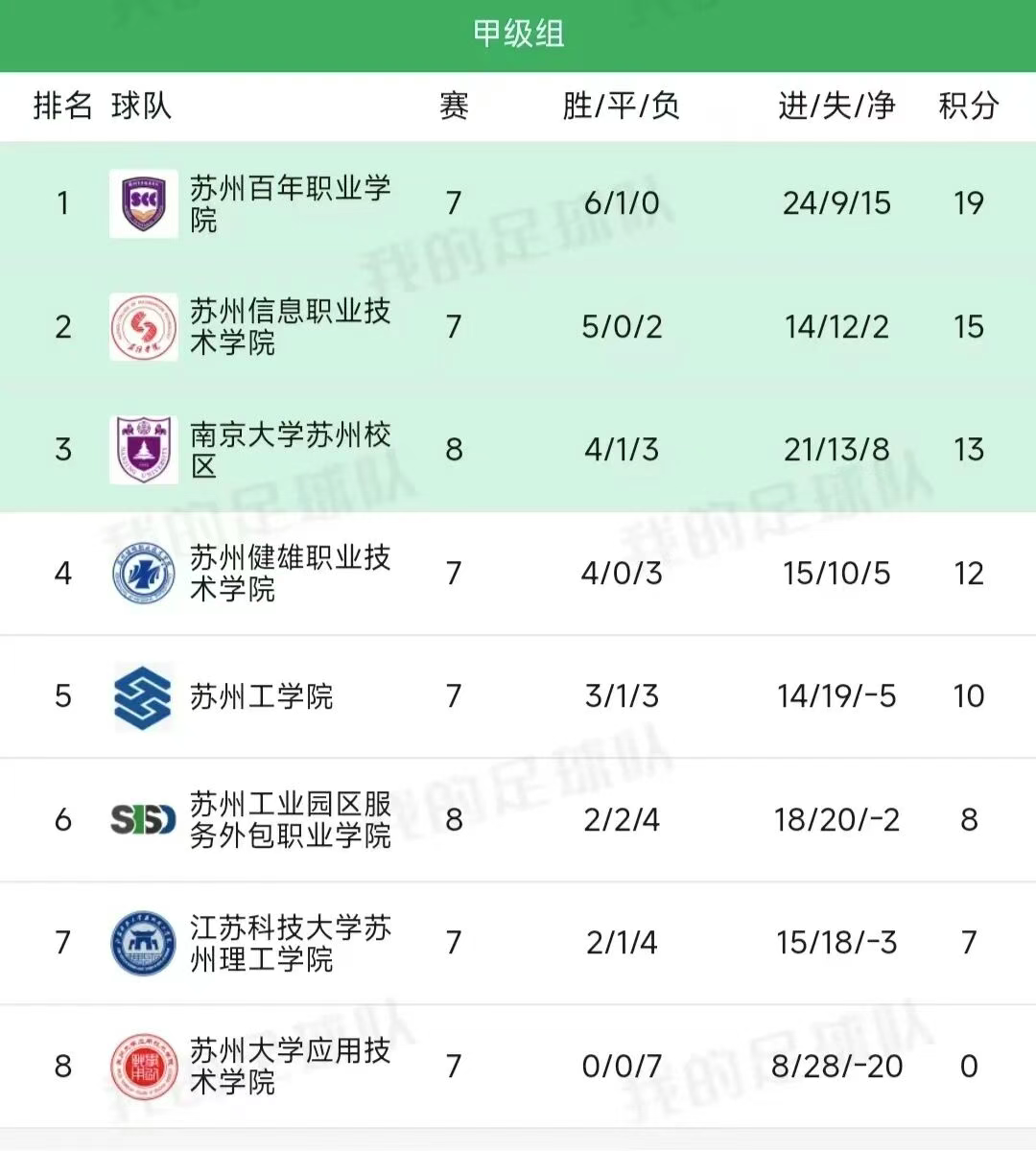Click the 积分 column header
The height and width of the screenshot is (1151, 1036).
click(x=968, y=106)
